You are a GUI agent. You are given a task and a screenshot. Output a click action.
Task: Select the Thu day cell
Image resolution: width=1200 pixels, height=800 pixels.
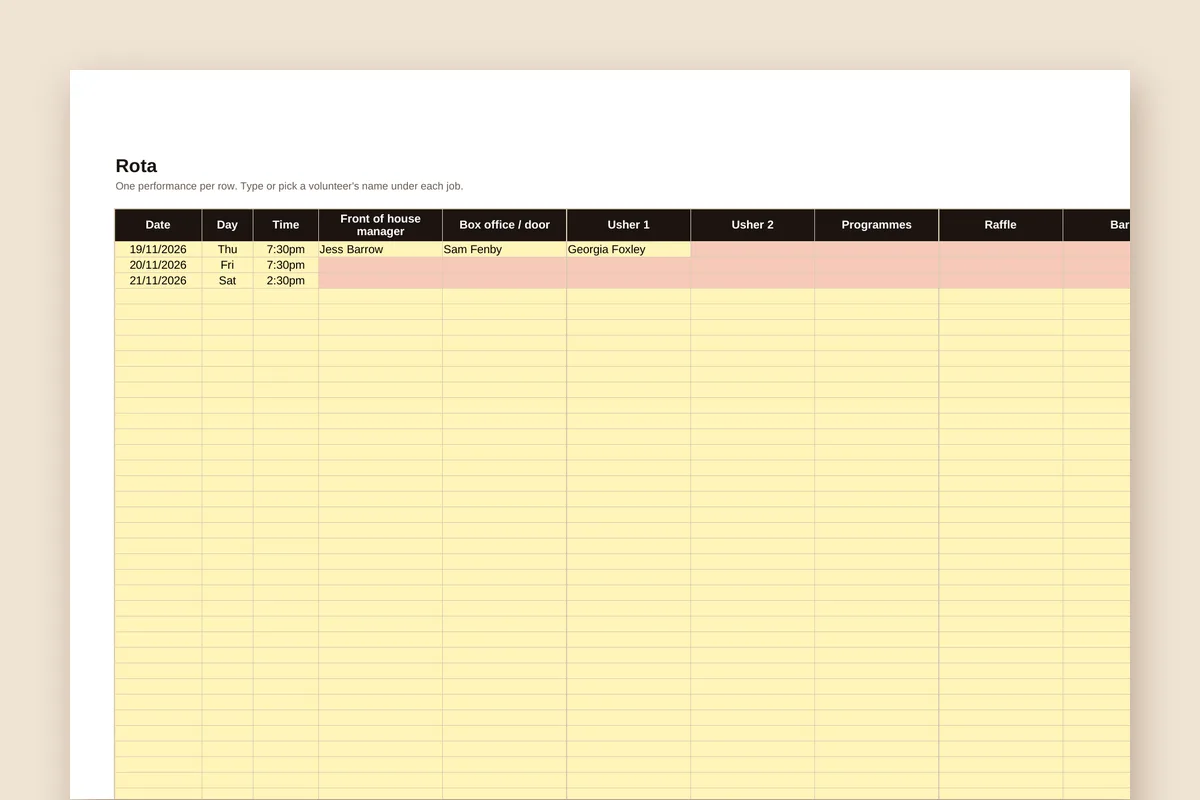point(227,249)
